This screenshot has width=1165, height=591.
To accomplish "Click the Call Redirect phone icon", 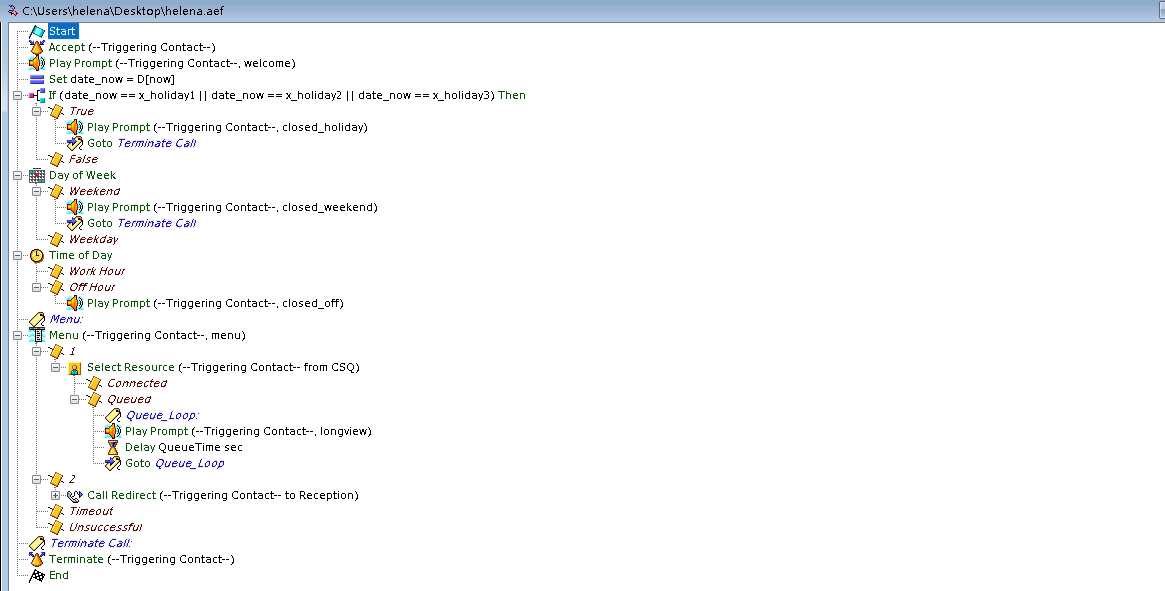I will pos(75,495).
